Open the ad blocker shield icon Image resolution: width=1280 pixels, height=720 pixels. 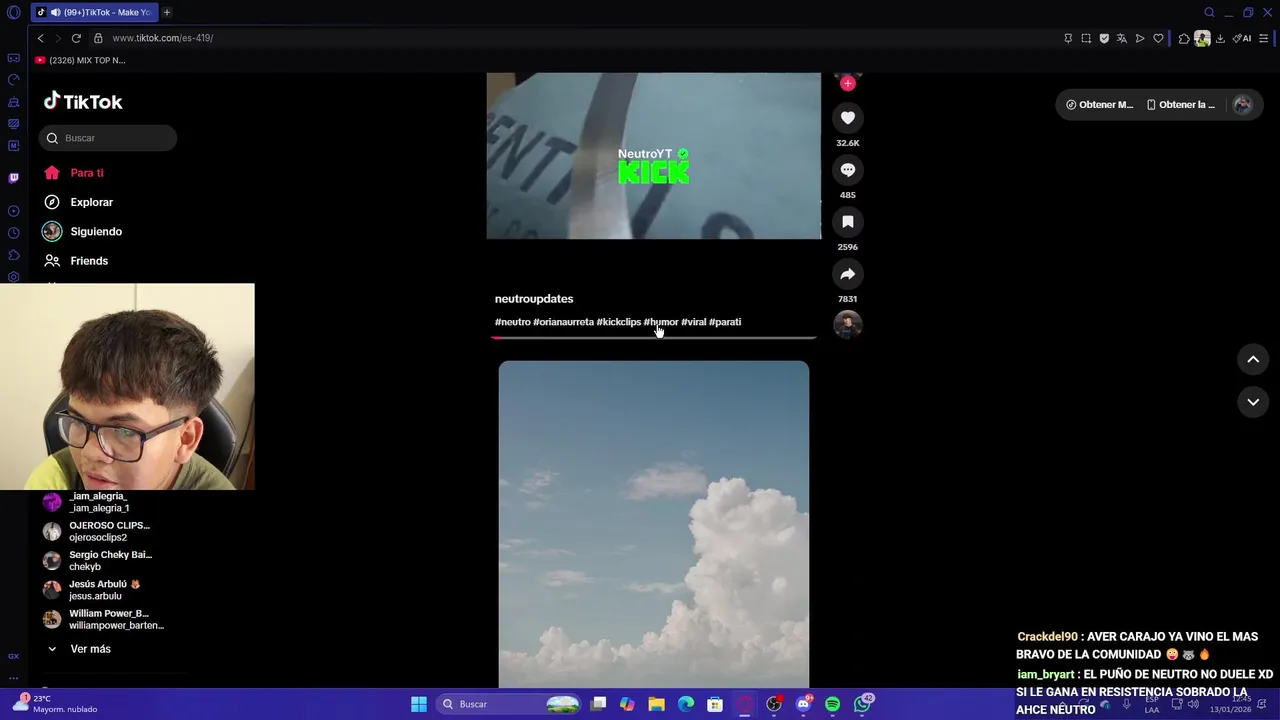[x=1104, y=38]
